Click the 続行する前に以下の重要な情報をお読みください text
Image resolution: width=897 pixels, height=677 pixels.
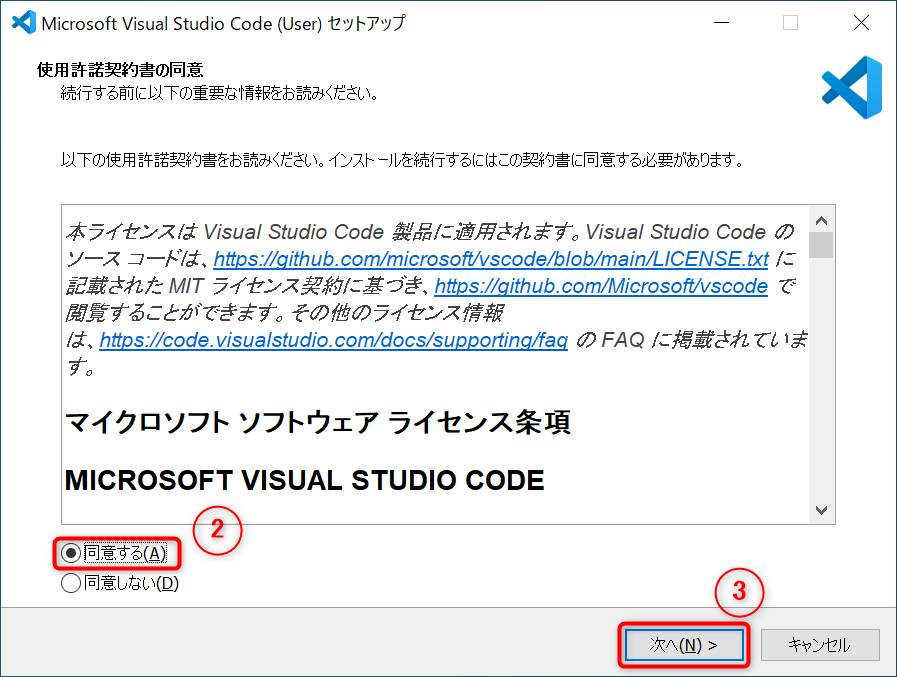tap(220, 93)
